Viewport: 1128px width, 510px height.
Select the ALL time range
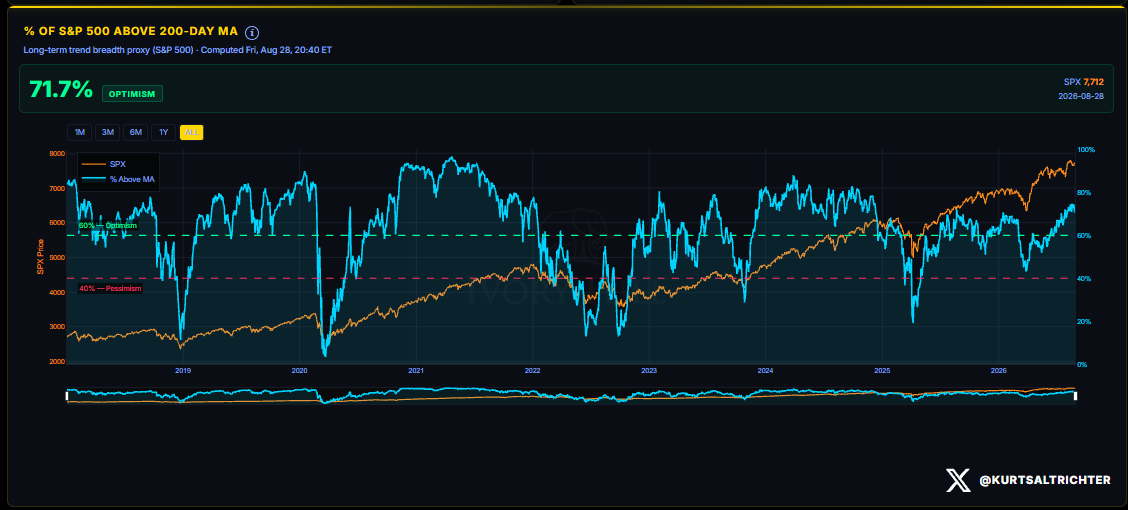click(191, 132)
